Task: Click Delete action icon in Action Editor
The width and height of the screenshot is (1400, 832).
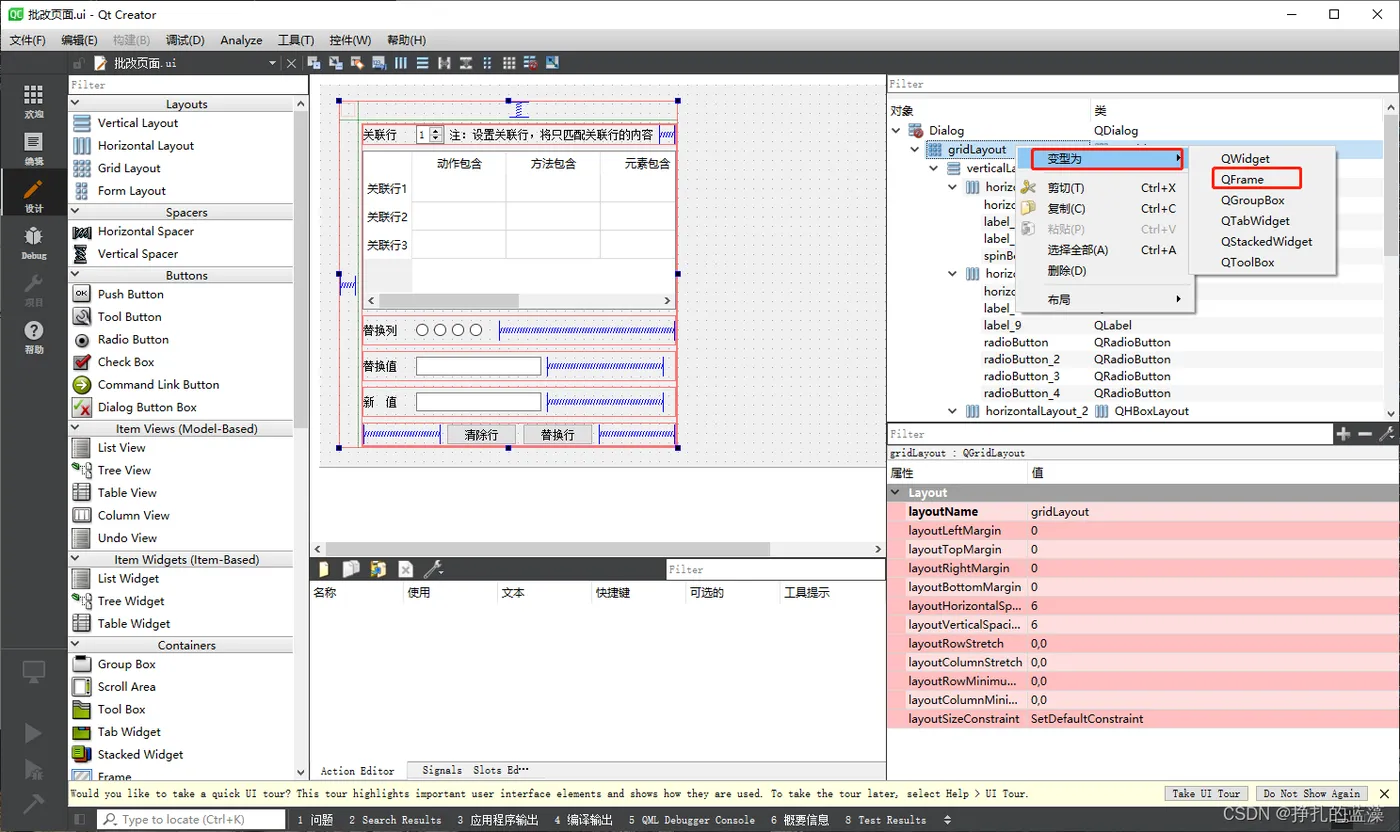Action: pos(405,569)
